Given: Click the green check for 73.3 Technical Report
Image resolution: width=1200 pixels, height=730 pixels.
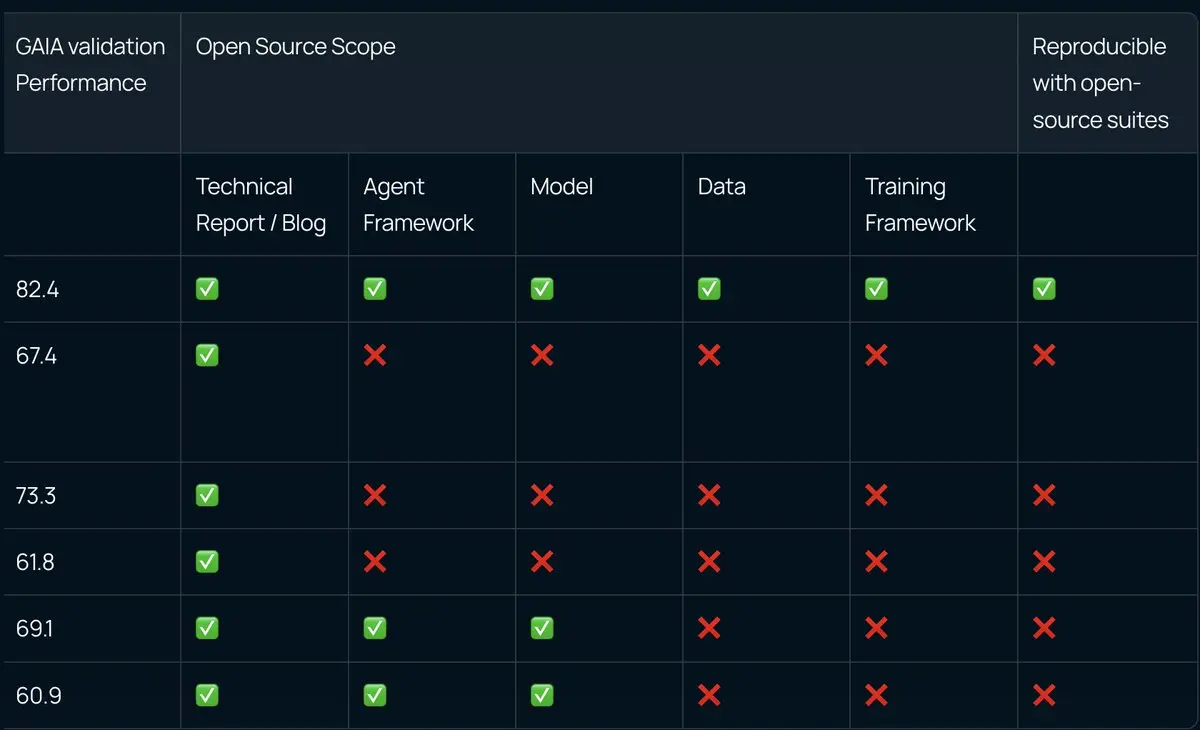Looking at the screenshot, I should coord(207,495).
